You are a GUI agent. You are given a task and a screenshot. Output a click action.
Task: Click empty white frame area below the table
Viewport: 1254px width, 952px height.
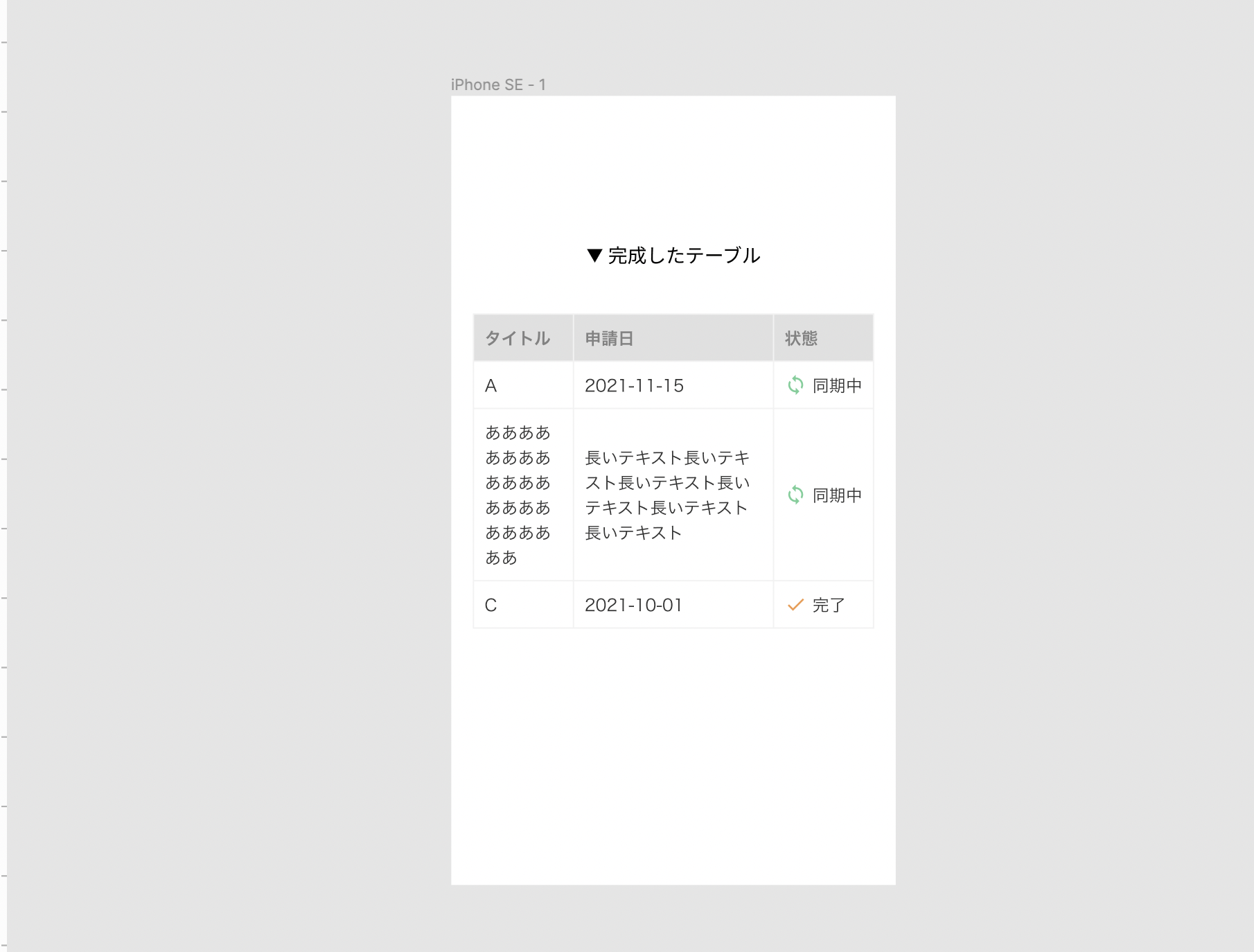pyautogui.click(x=672, y=755)
